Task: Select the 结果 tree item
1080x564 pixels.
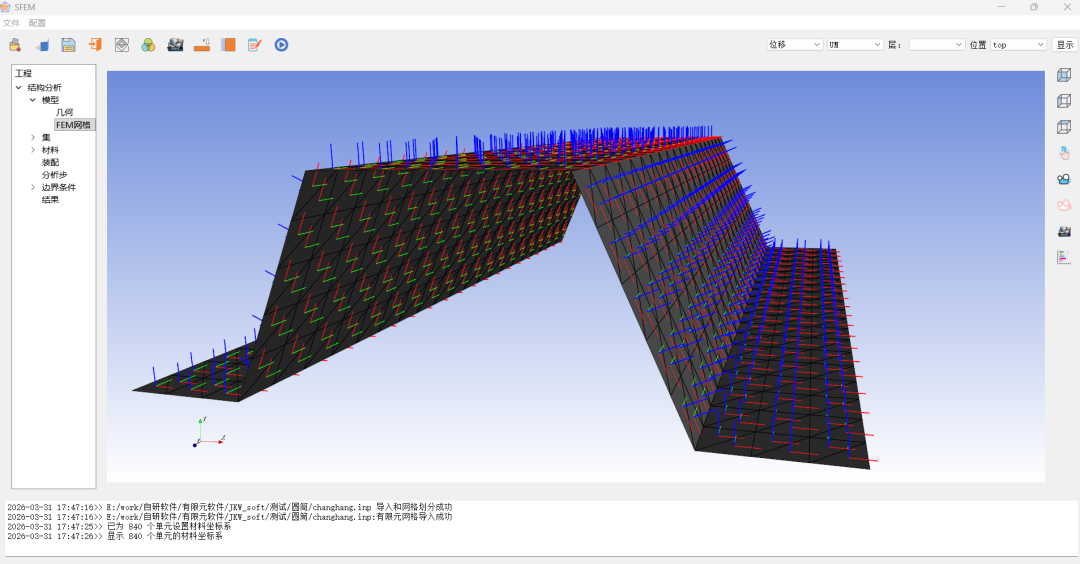Action: click(50, 200)
